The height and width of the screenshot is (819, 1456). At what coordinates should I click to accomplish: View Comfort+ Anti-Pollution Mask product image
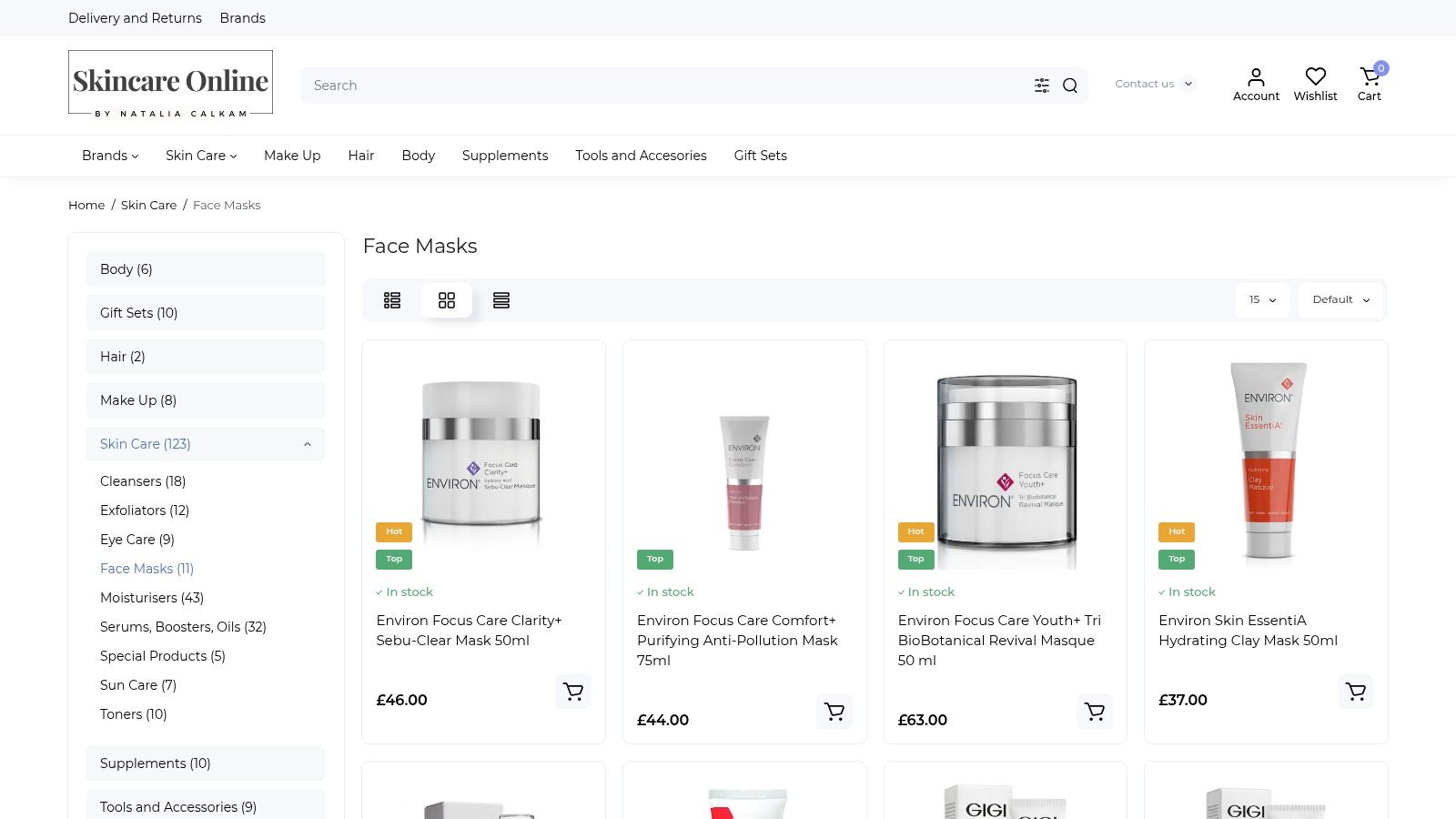[x=744, y=464]
